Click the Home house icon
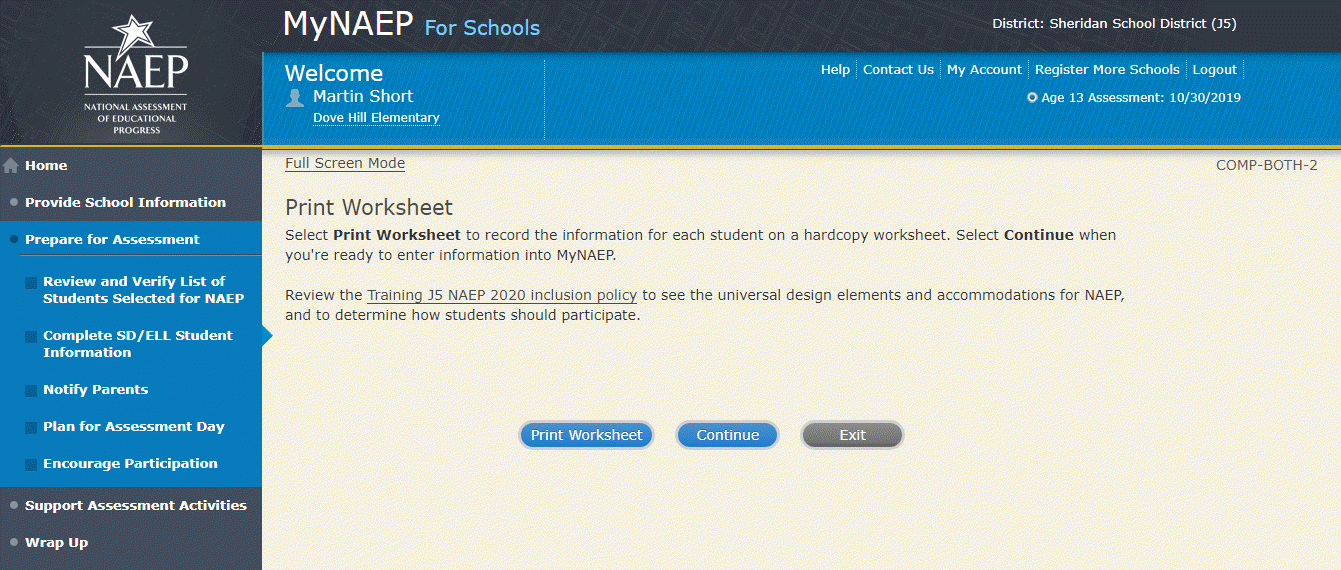Screen dimensions: 1341x570 [11, 166]
